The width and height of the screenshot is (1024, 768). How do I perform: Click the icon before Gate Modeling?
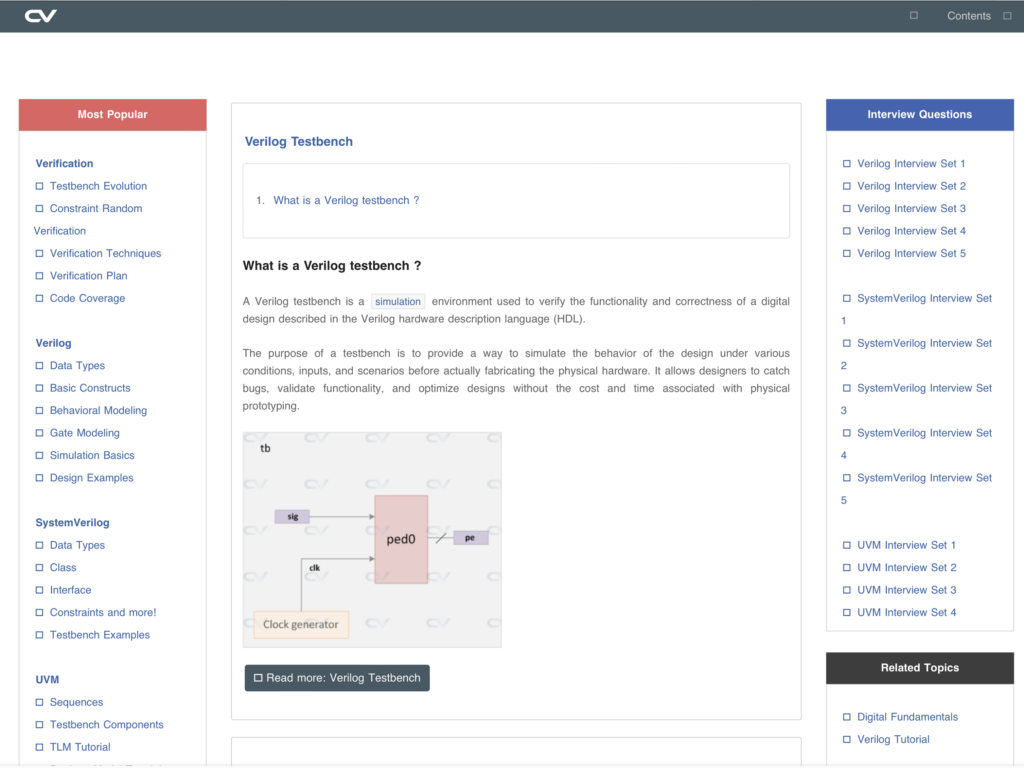coord(40,433)
